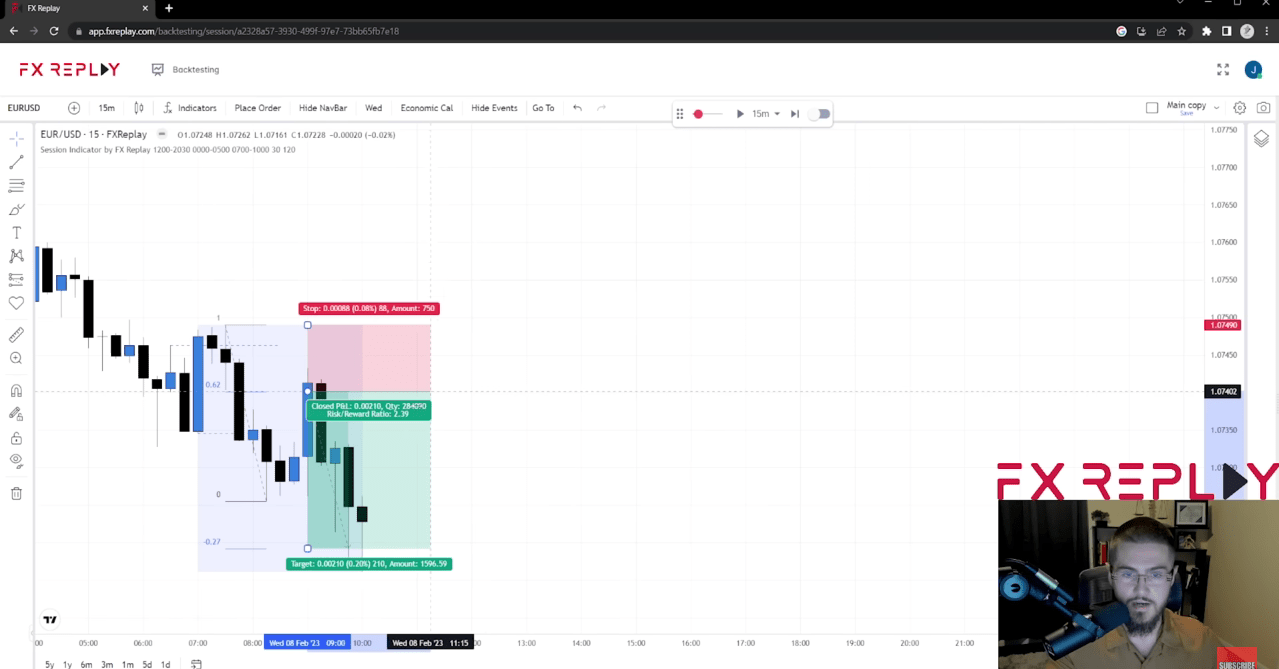Take a chart snapshot with camera icon

coord(1264,108)
